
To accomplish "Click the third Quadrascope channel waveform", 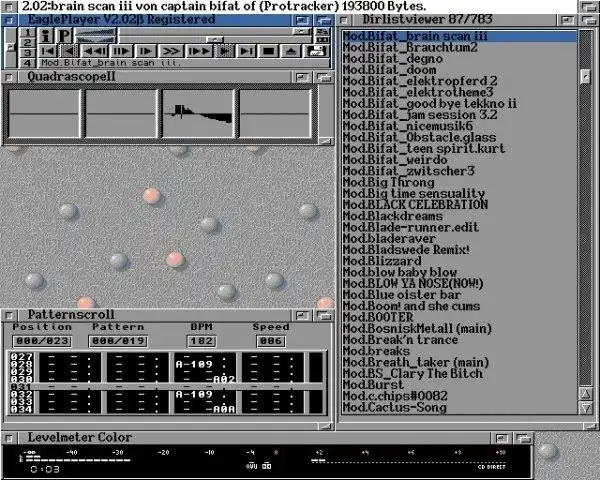I will tap(198, 114).
